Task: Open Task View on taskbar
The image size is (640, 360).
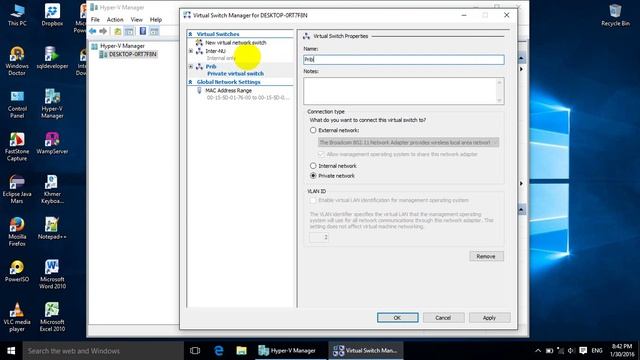Action: (195, 351)
